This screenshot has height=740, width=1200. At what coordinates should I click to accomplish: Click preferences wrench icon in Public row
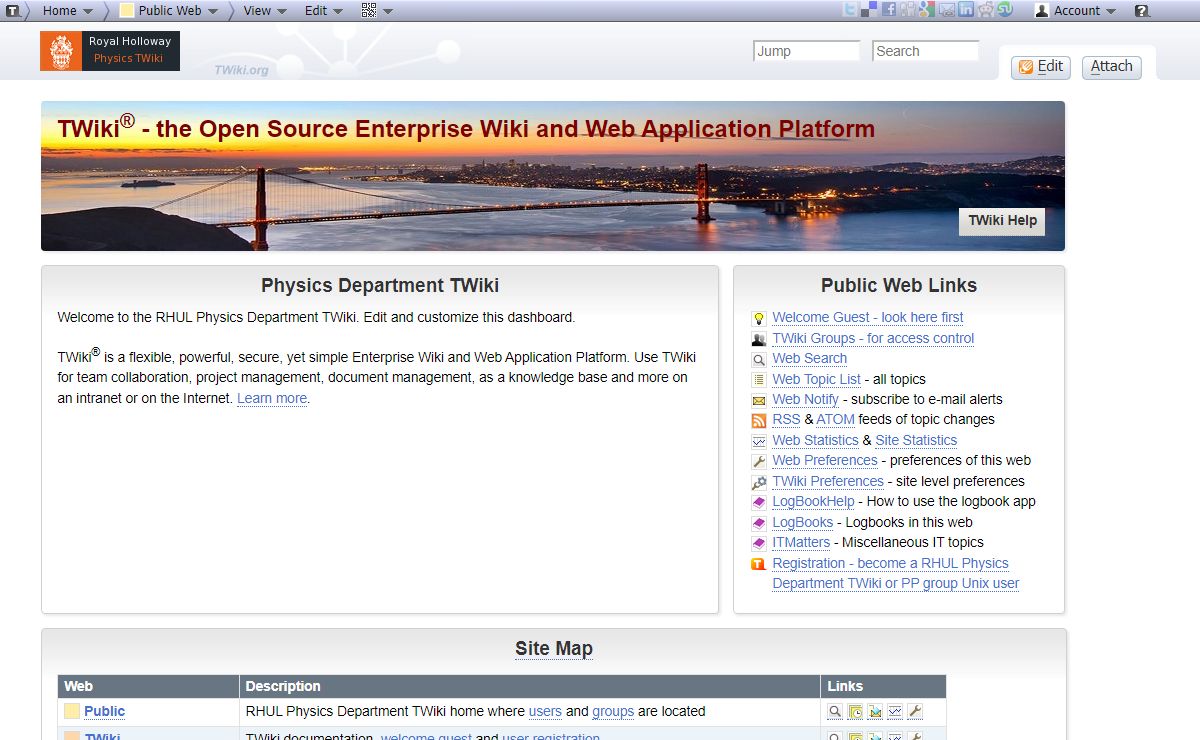915,712
